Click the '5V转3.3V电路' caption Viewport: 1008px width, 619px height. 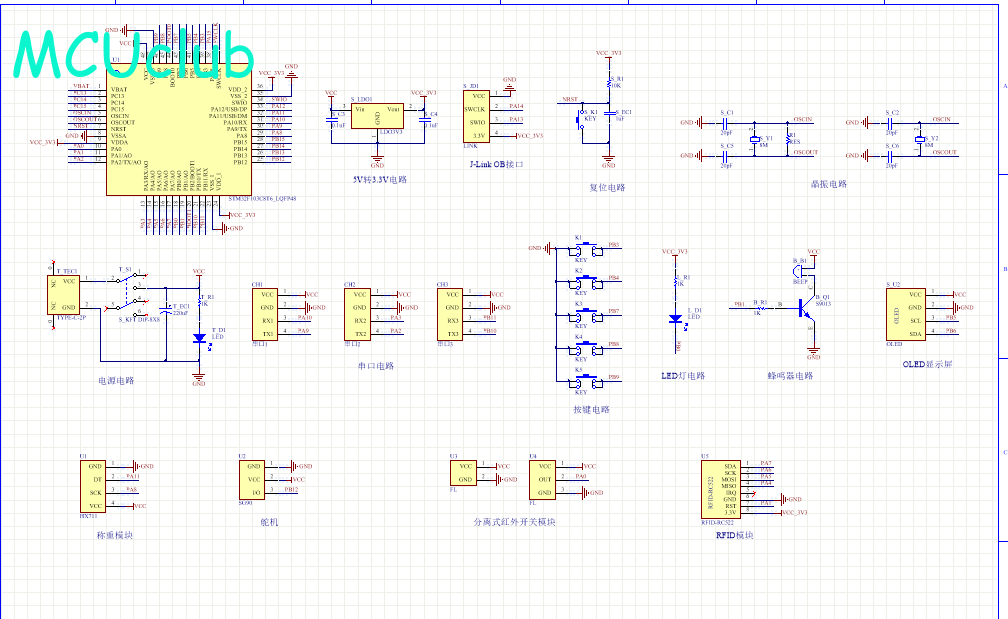[379, 180]
